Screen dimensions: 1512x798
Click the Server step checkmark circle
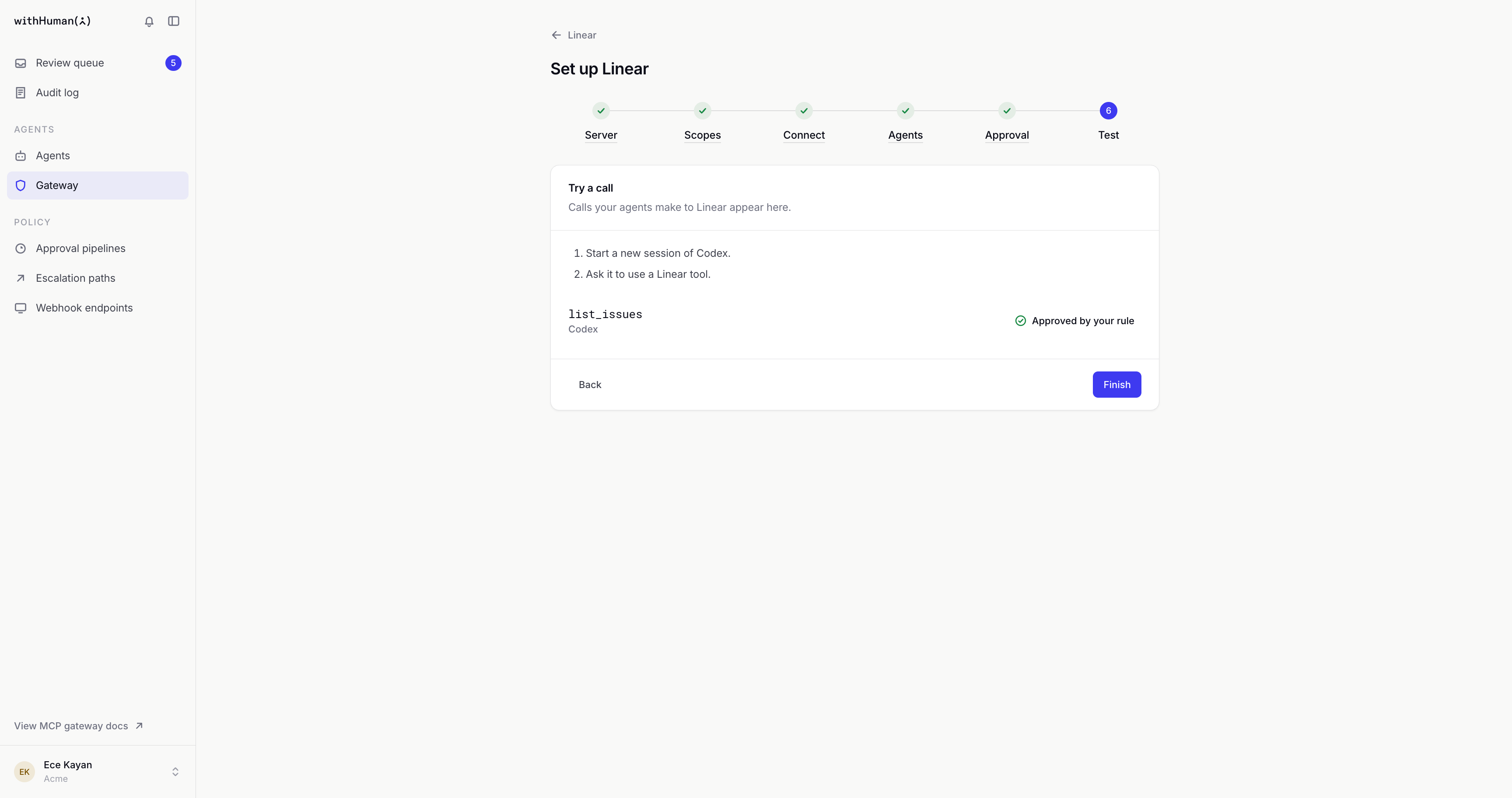[601, 110]
